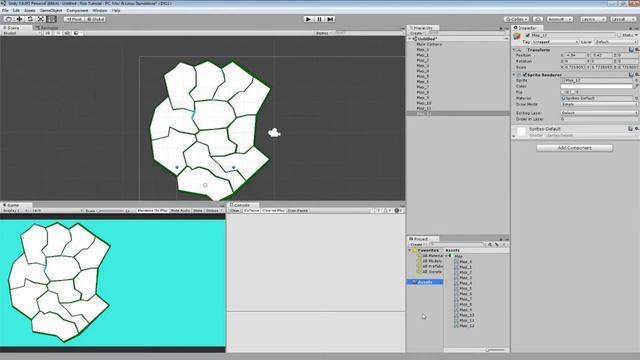Toggle Maximize On Play in Game view
The height and width of the screenshot is (360, 640).
[152, 211]
